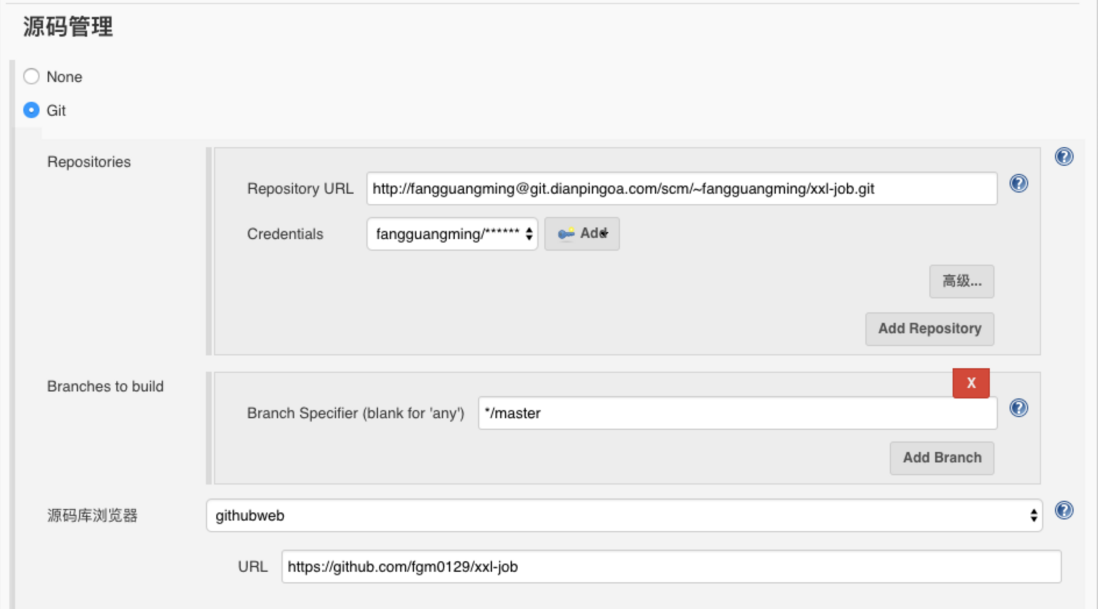The height and width of the screenshot is (609, 1098).
Task: Open help icon beside 源码库浏览器 dropdown
Action: (x=1064, y=510)
